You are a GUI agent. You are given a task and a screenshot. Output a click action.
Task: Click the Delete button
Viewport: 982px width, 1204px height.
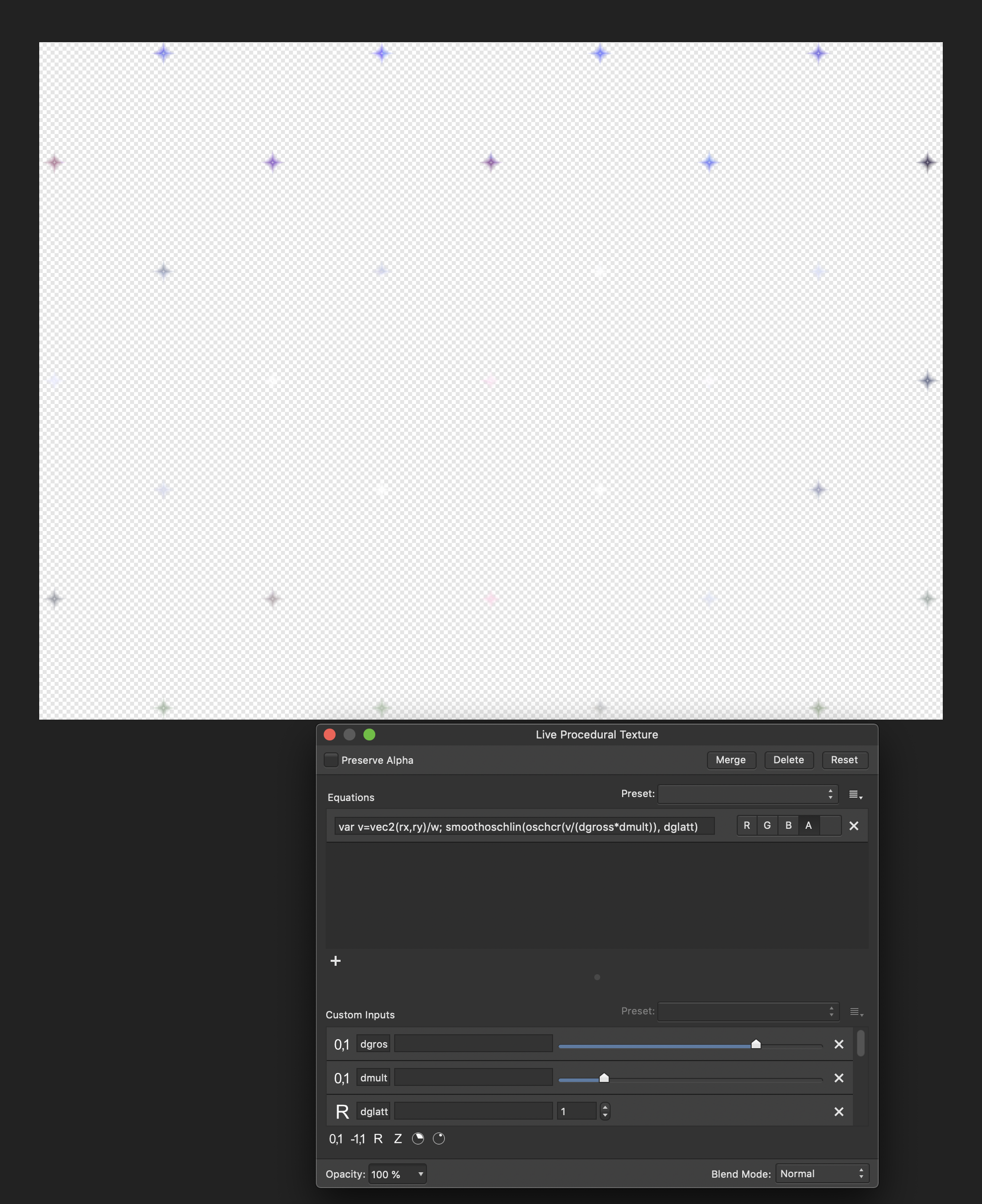click(x=788, y=760)
